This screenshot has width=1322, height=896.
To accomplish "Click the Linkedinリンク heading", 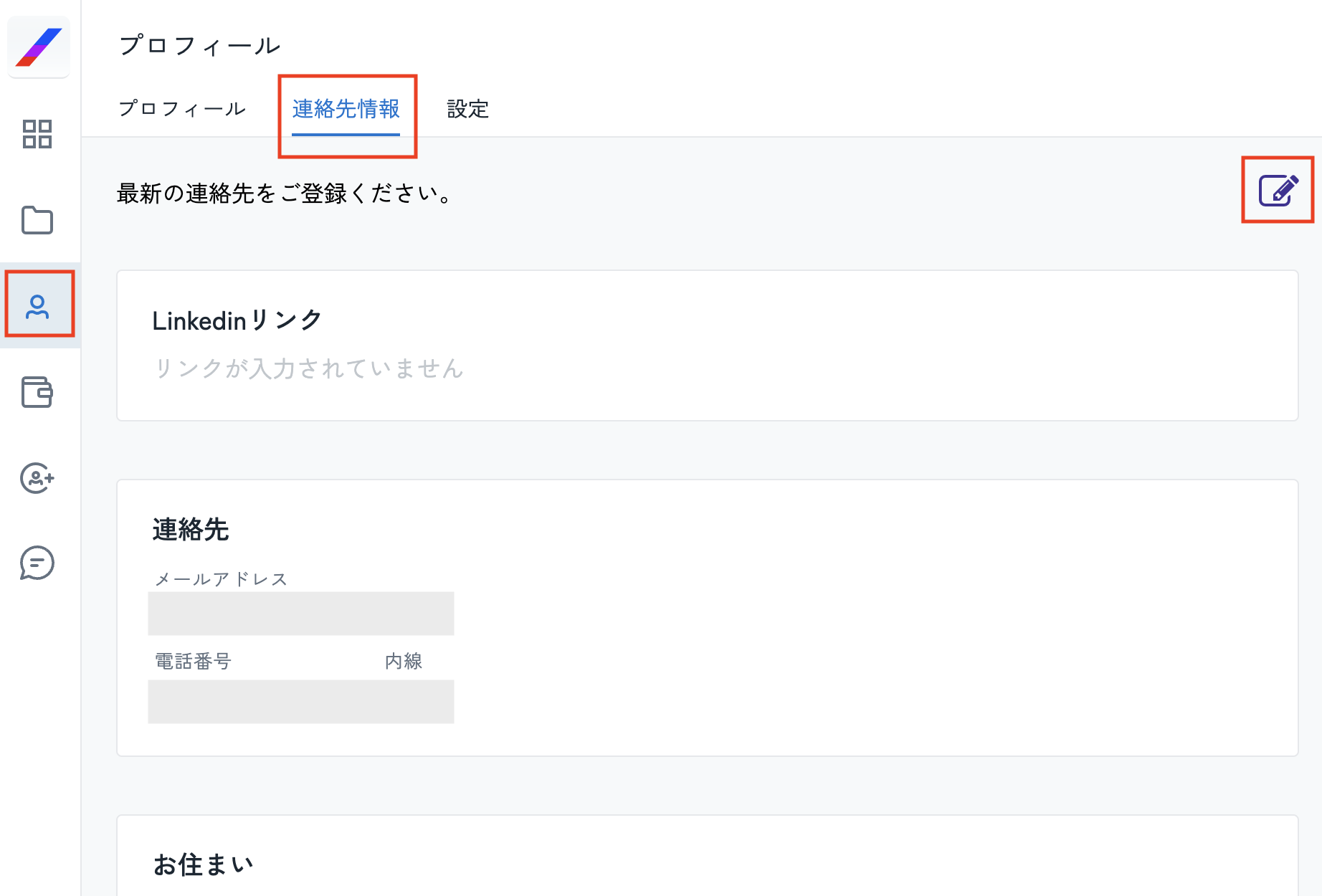I will (x=237, y=320).
